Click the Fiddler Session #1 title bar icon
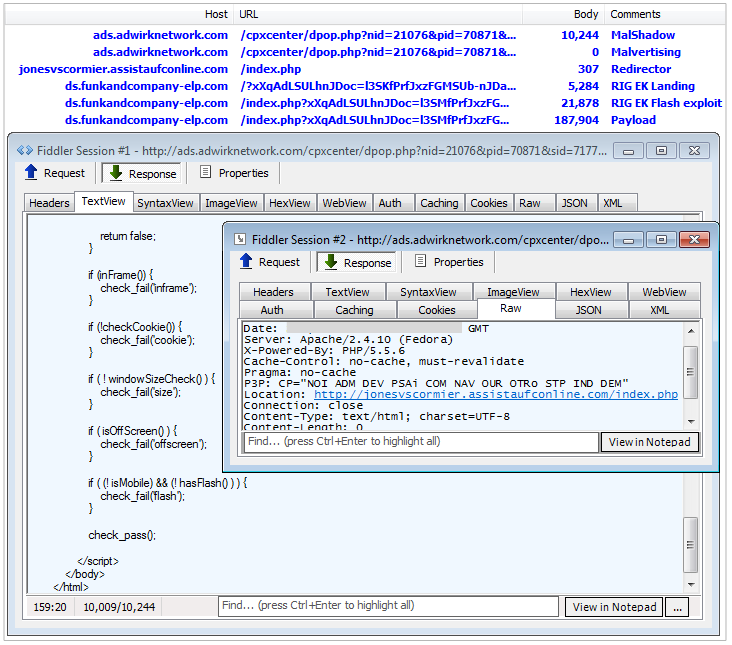Screen dimensions: 732x645 [x=25, y=150]
